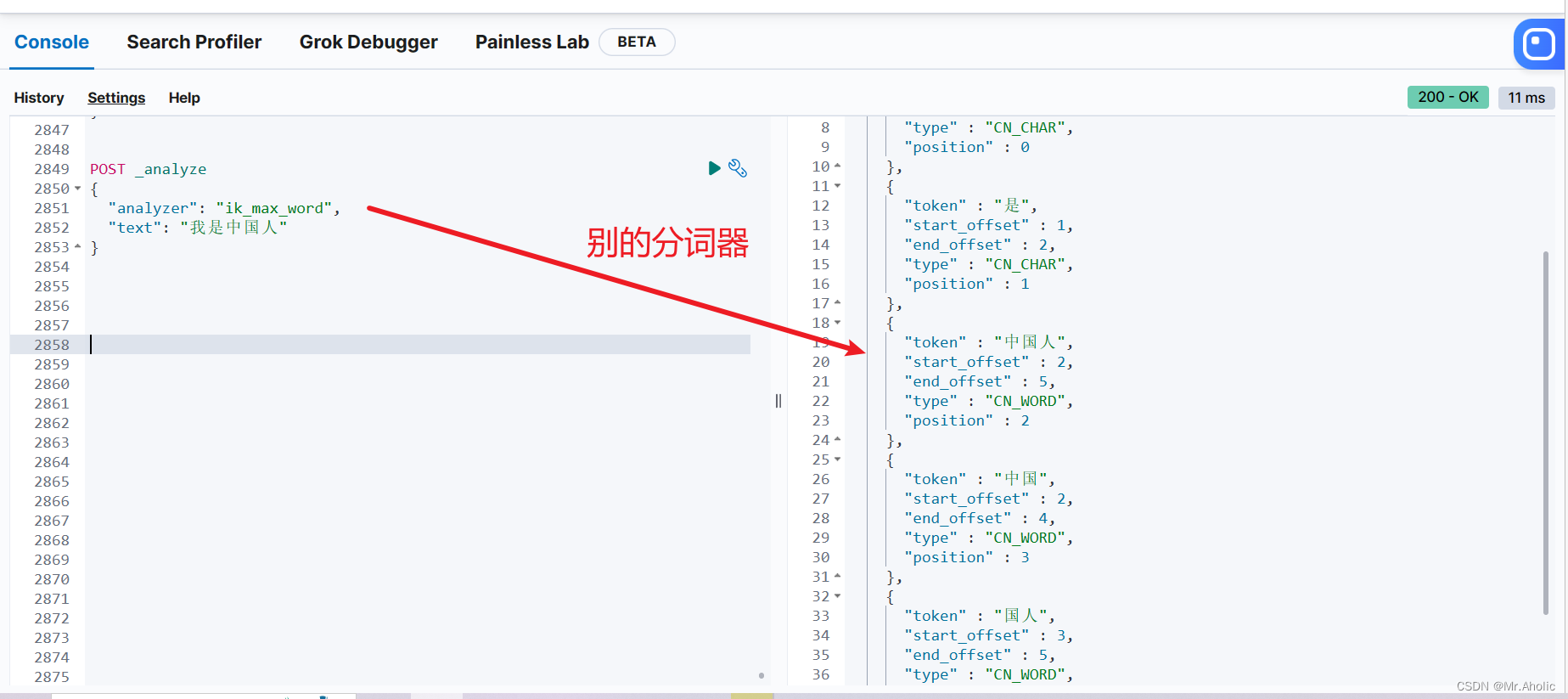Collapse the output object at line 11

point(837,186)
